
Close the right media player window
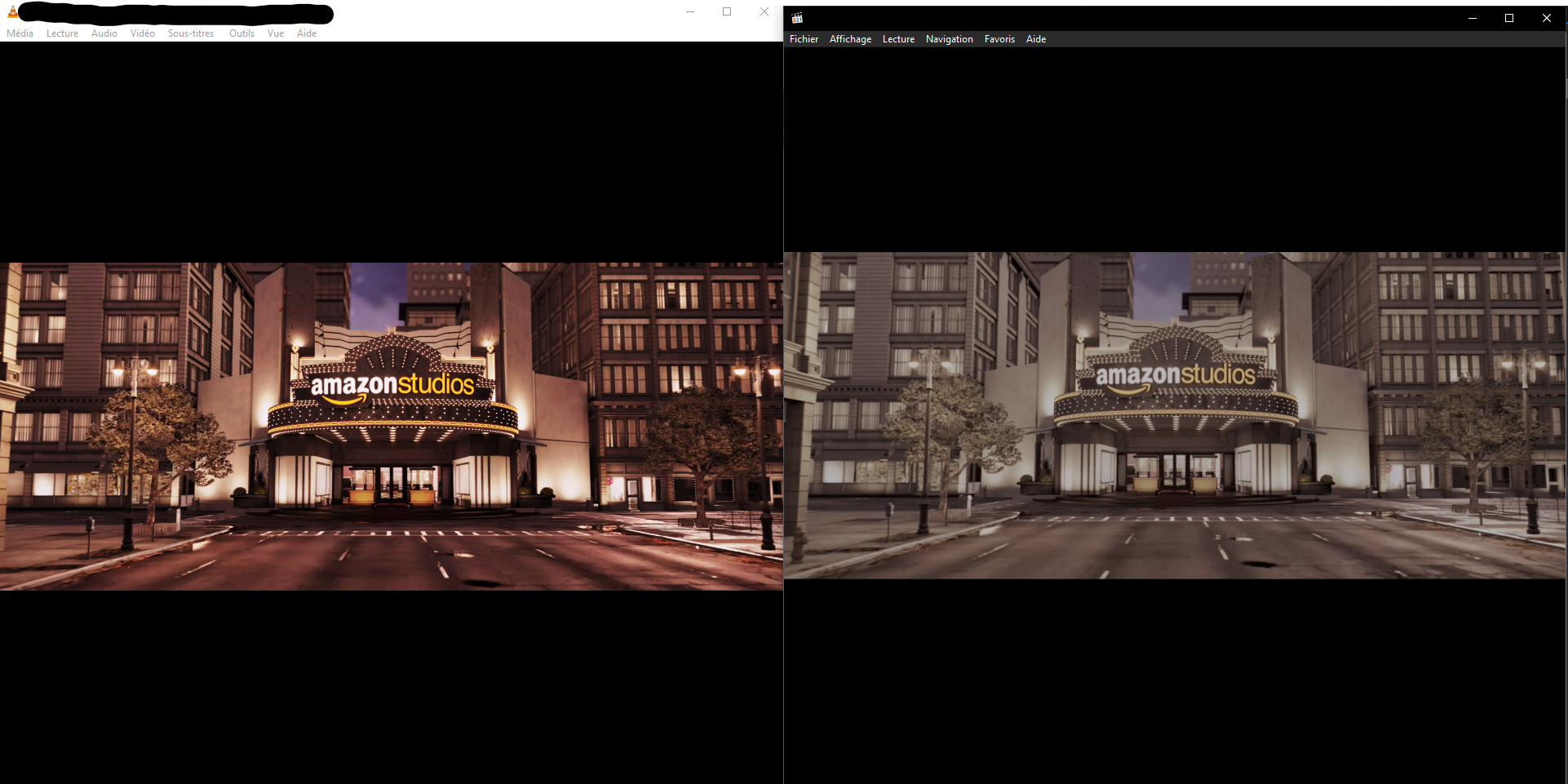pos(1547,18)
